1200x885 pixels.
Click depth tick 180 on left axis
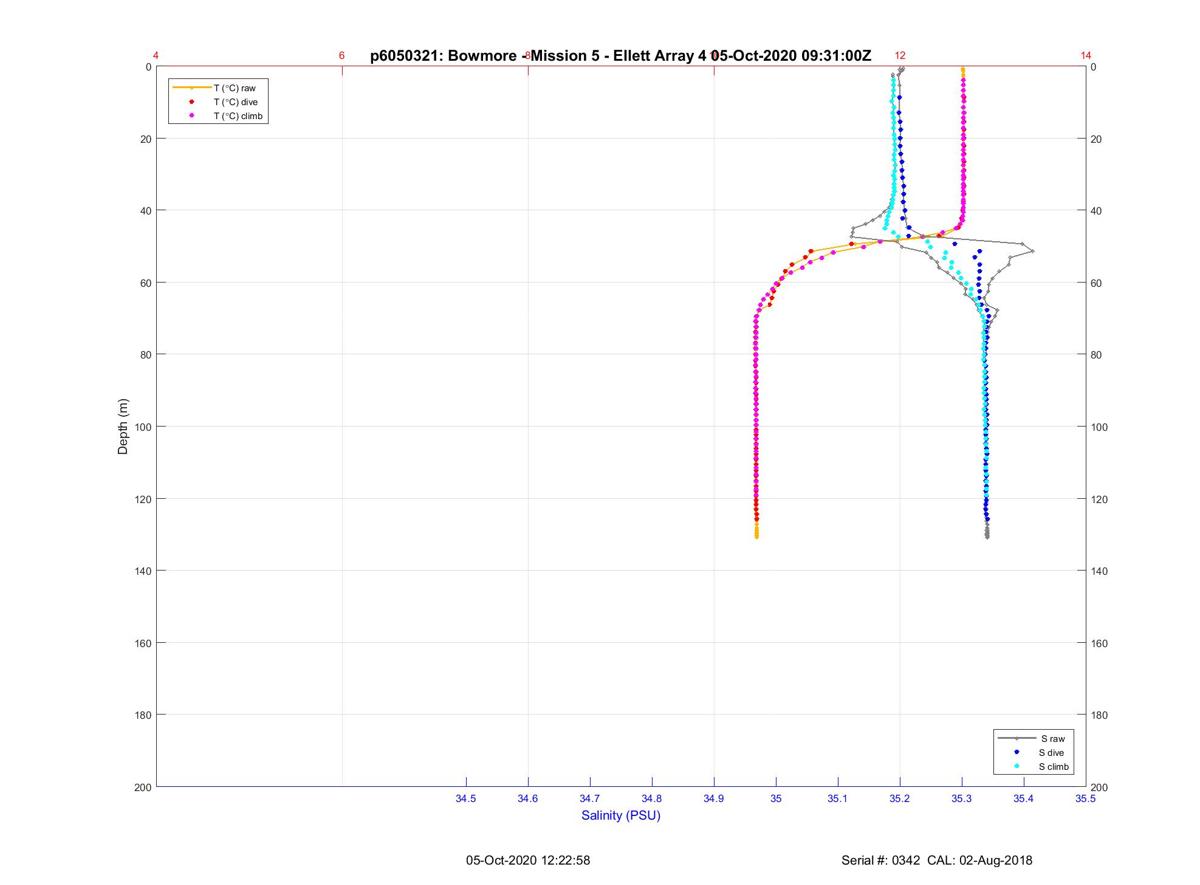143,715
